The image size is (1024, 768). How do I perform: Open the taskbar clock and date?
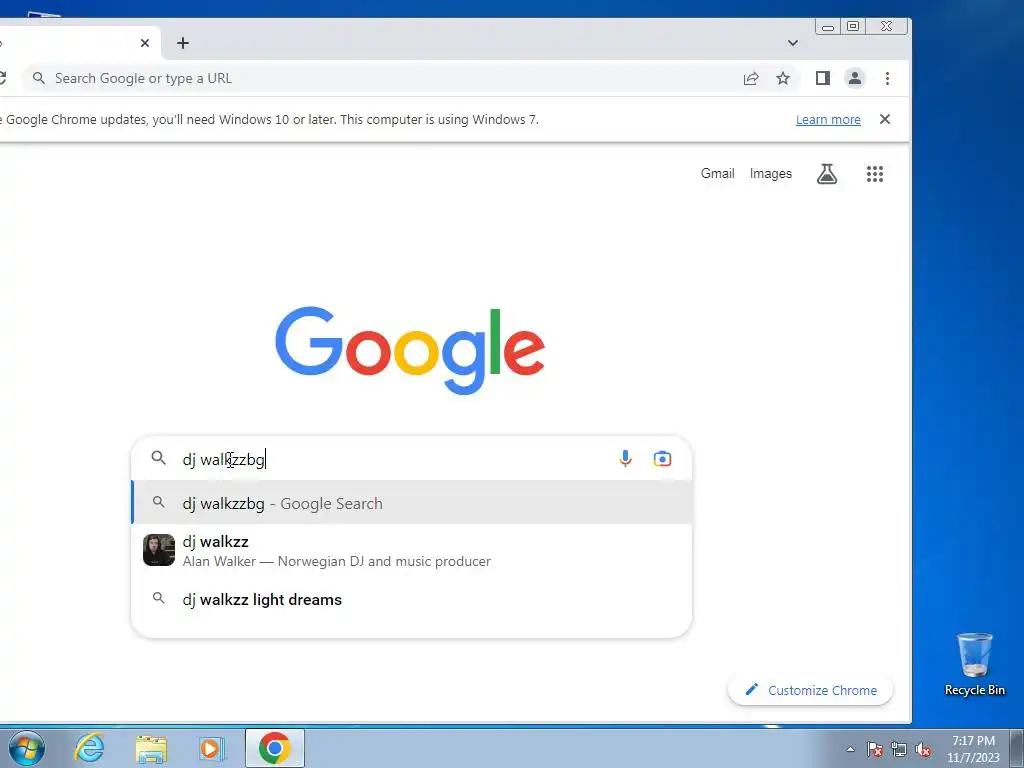point(973,749)
